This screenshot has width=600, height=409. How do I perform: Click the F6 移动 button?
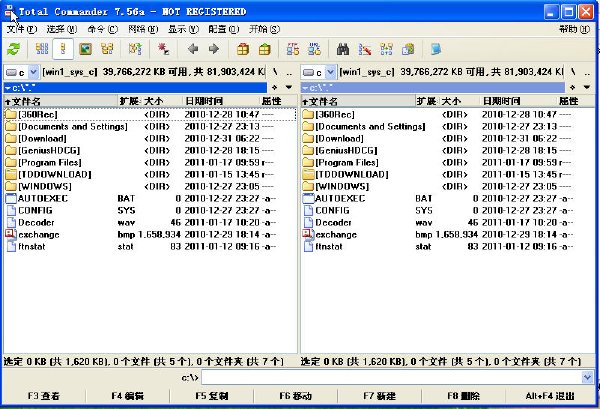295,396
